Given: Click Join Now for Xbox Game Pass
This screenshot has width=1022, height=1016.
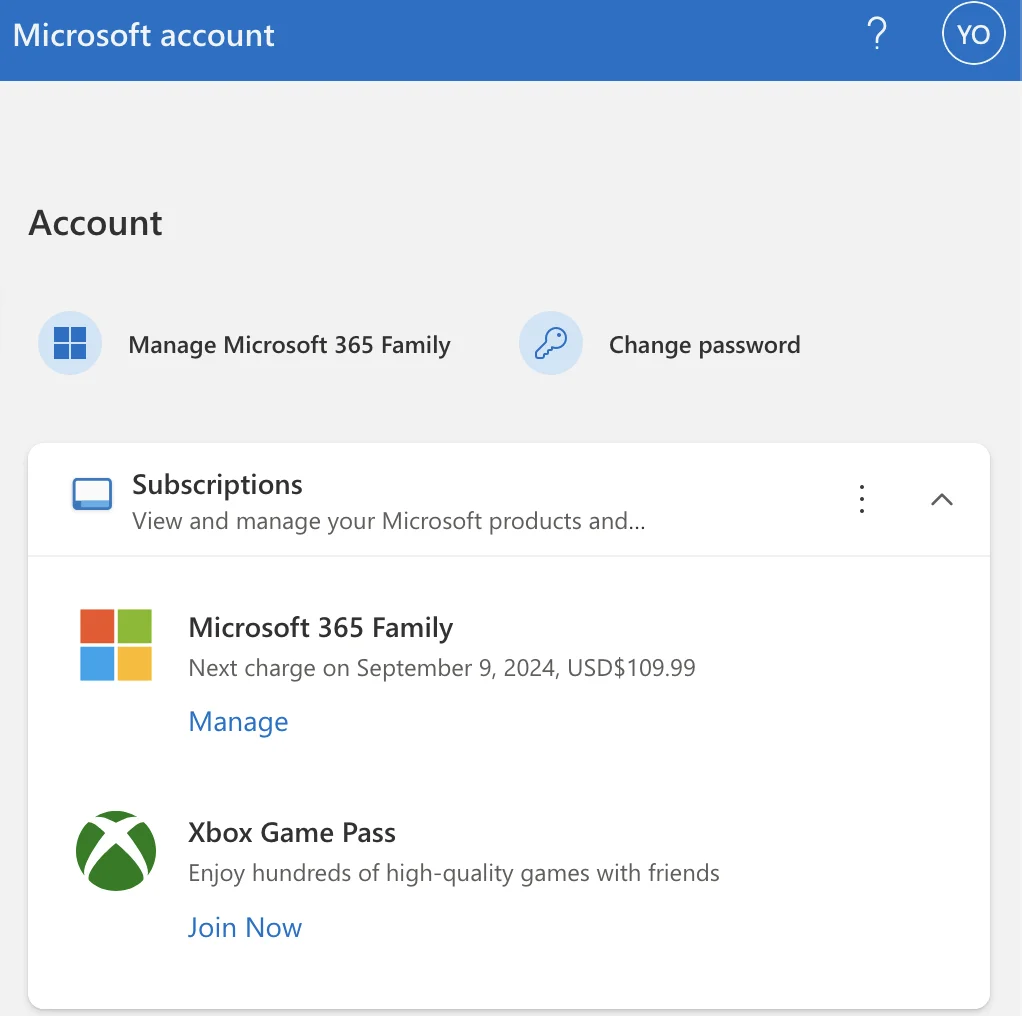Looking at the screenshot, I should click(245, 927).
